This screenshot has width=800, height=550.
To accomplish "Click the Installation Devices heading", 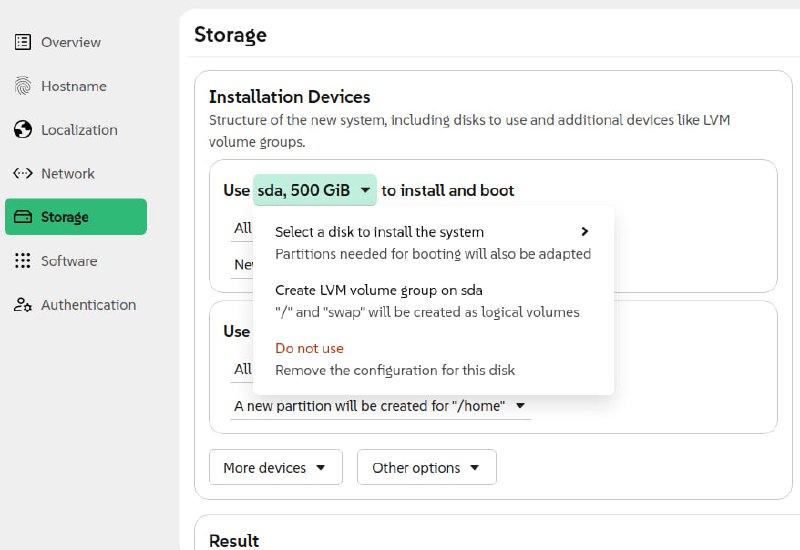I will tap(289, 97).
